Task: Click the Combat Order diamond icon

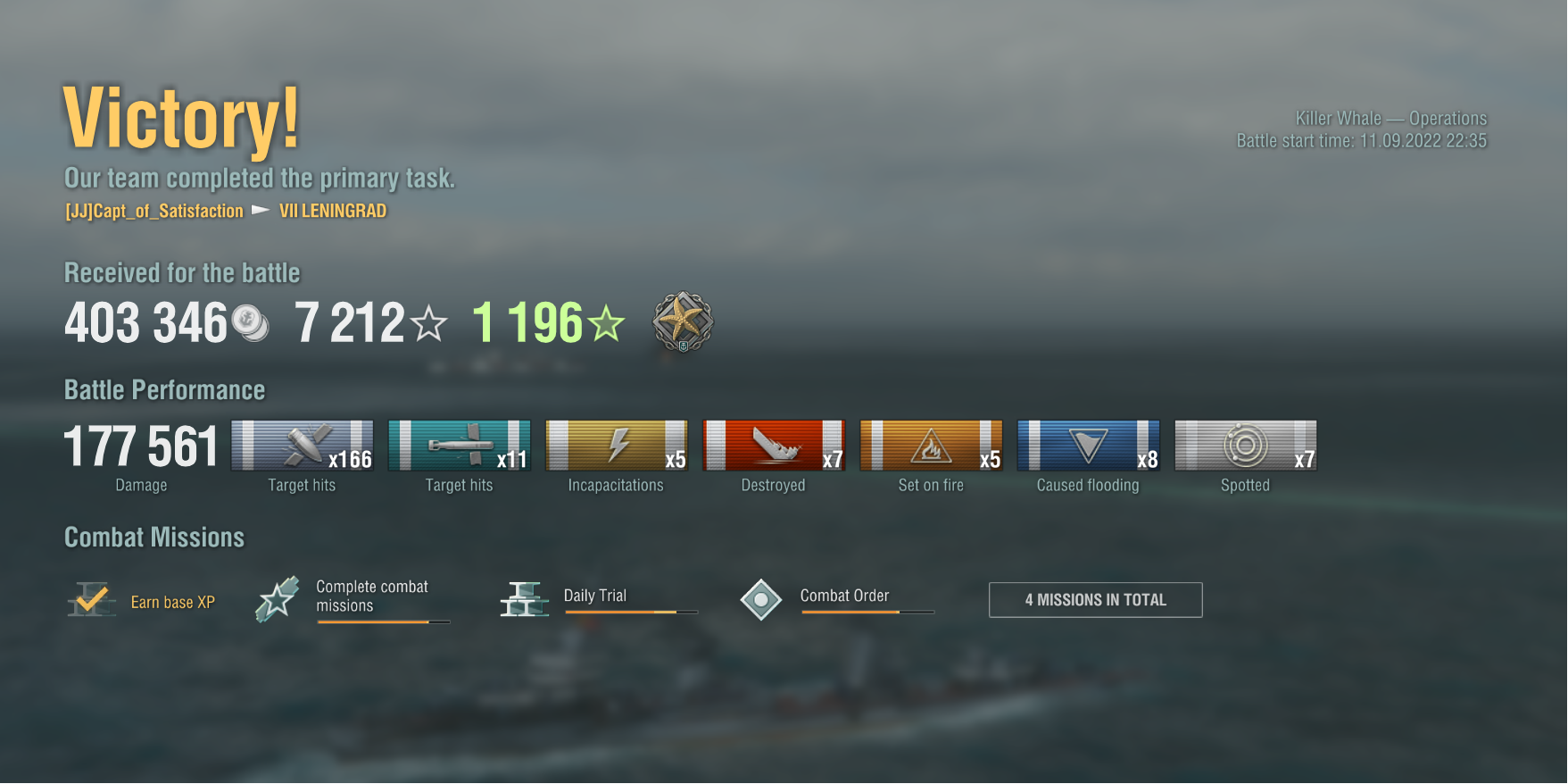Action: (x=761, y=599)
